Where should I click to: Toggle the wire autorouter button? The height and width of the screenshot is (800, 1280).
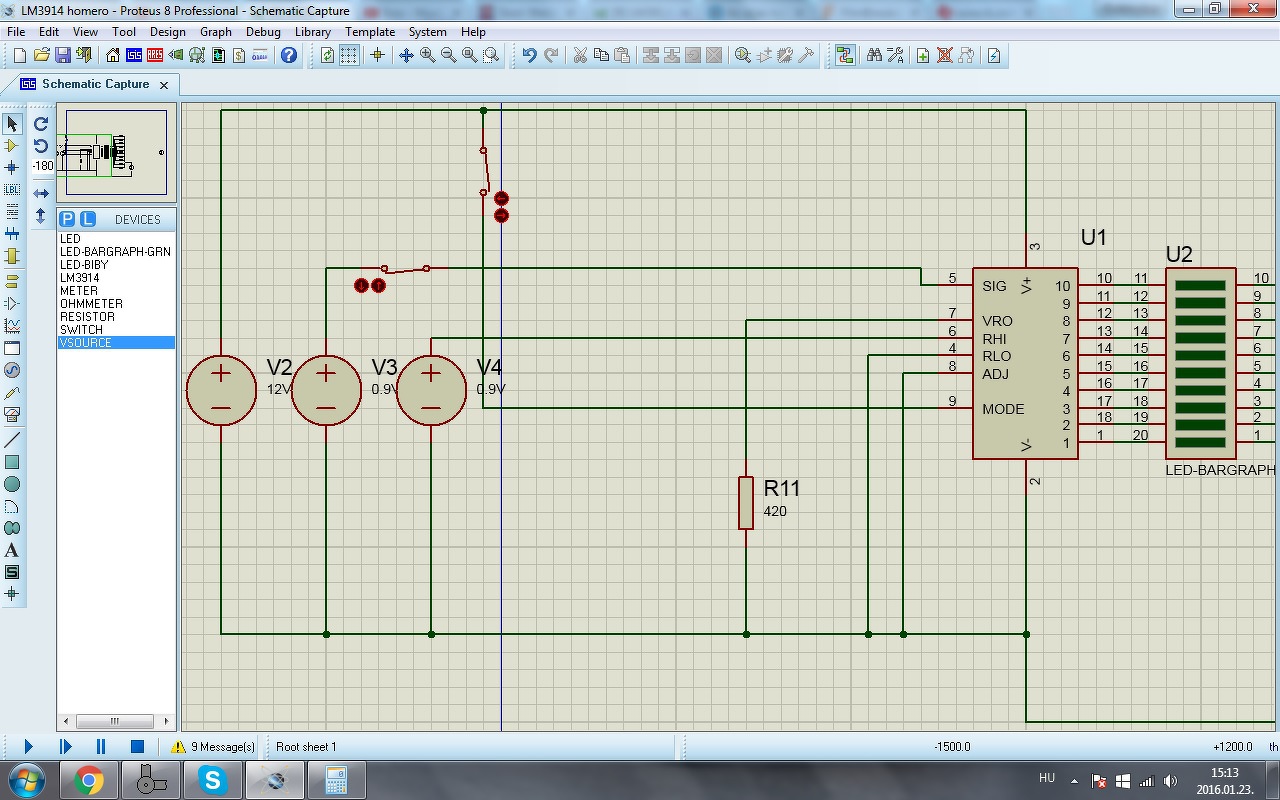[845, 56]
